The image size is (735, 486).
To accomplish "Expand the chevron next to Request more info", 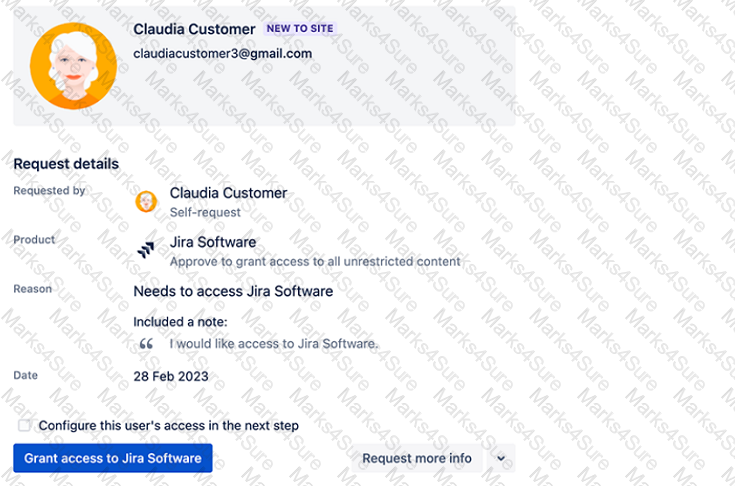I will (x=501, y=458).
